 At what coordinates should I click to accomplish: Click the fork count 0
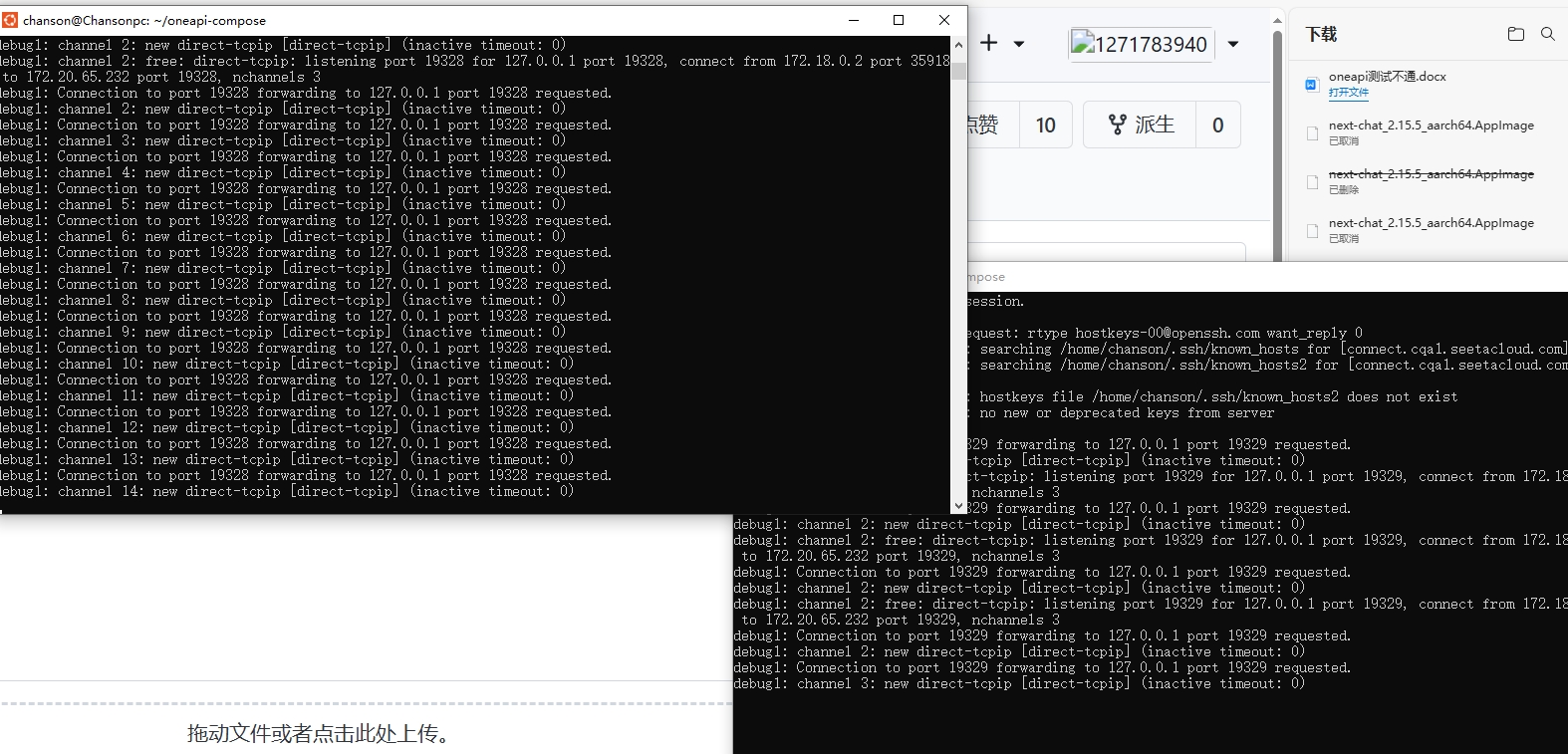point(1217,125)
